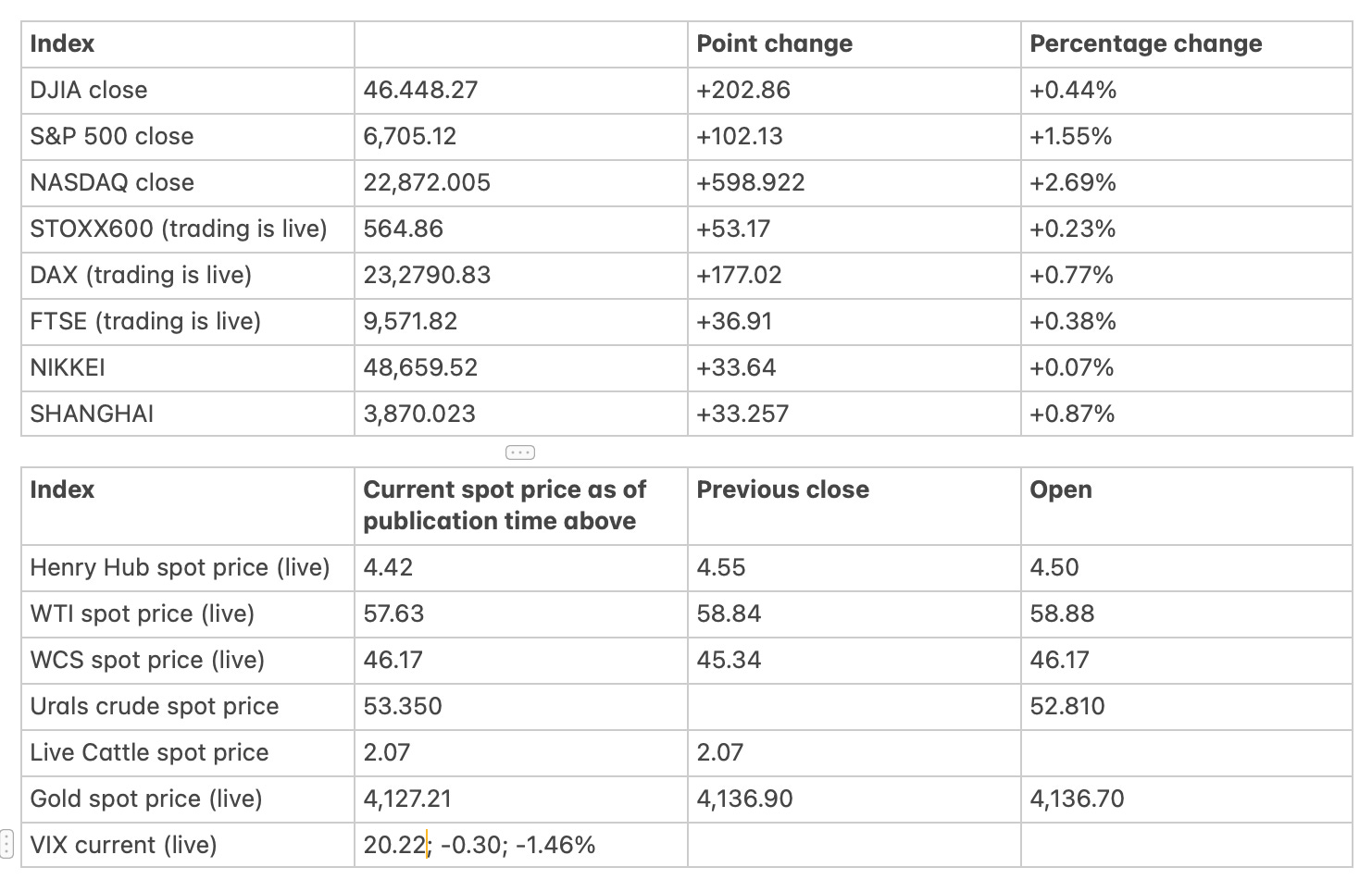Select the Henry Hub spot price label cell
1372x892 pixels.
pyautogui.click(x=188, y=568)
